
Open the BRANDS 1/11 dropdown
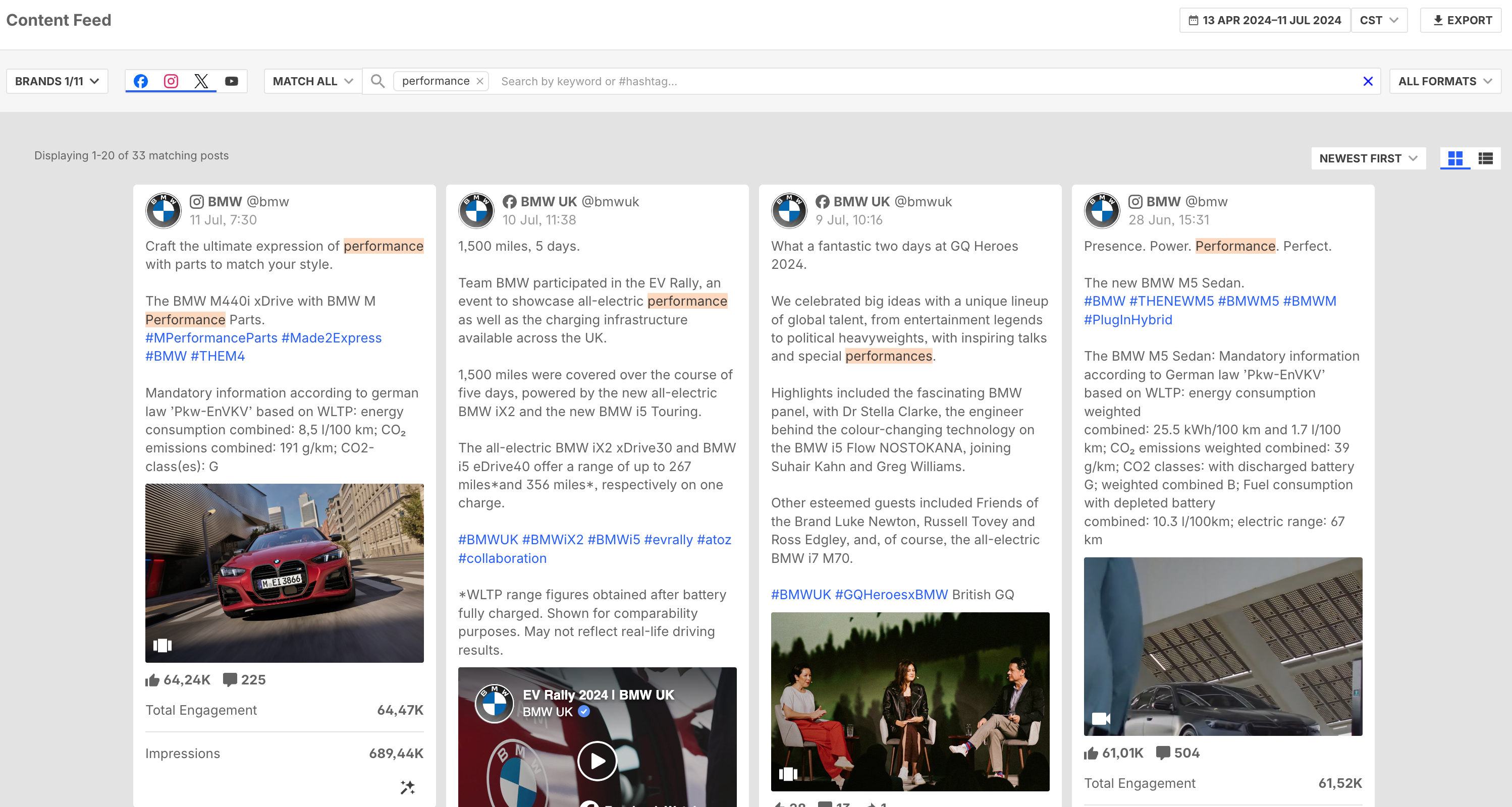(x=57, y=81)
